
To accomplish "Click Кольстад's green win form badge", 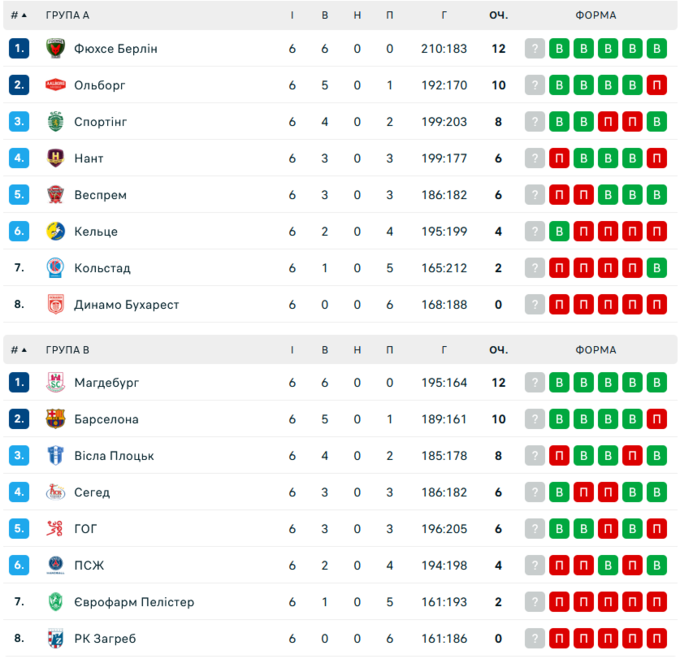I will [656, 268].
